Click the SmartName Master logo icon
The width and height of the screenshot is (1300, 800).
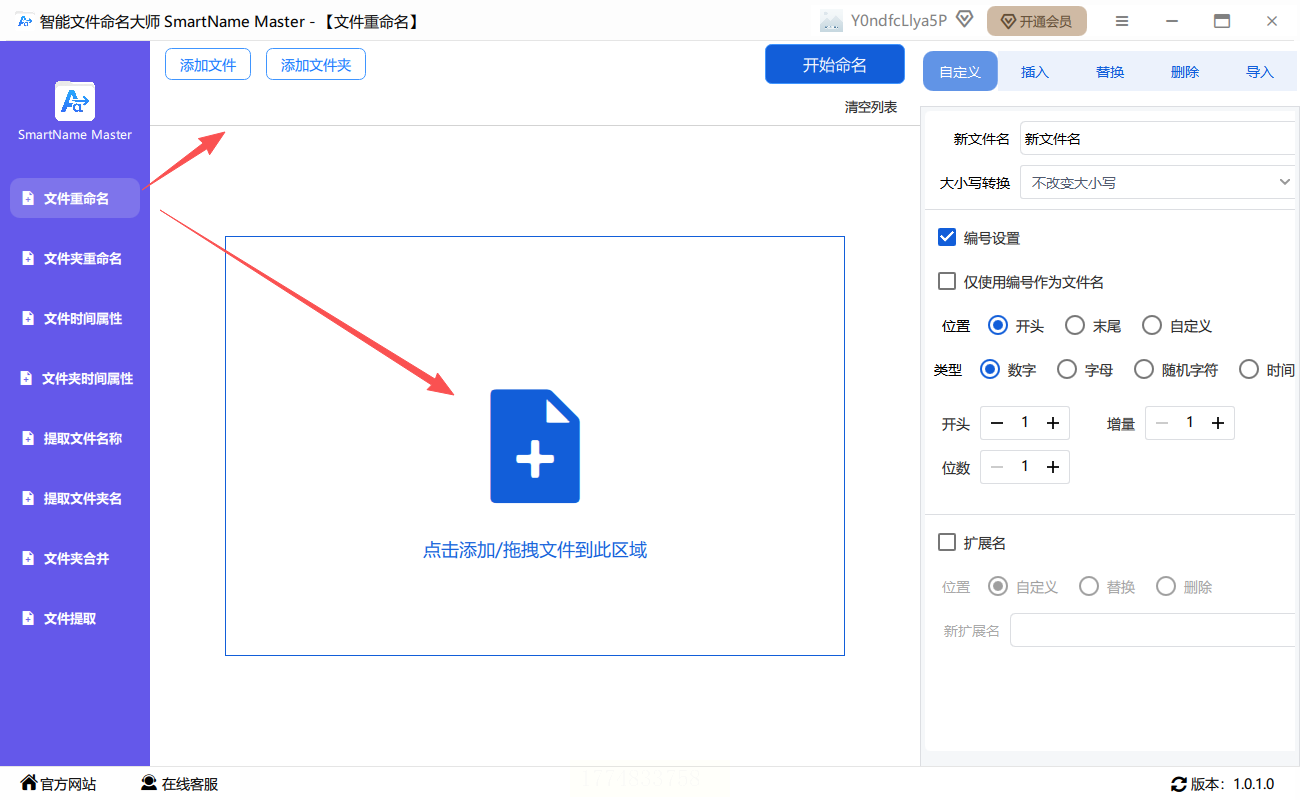(x=75, y=101)
